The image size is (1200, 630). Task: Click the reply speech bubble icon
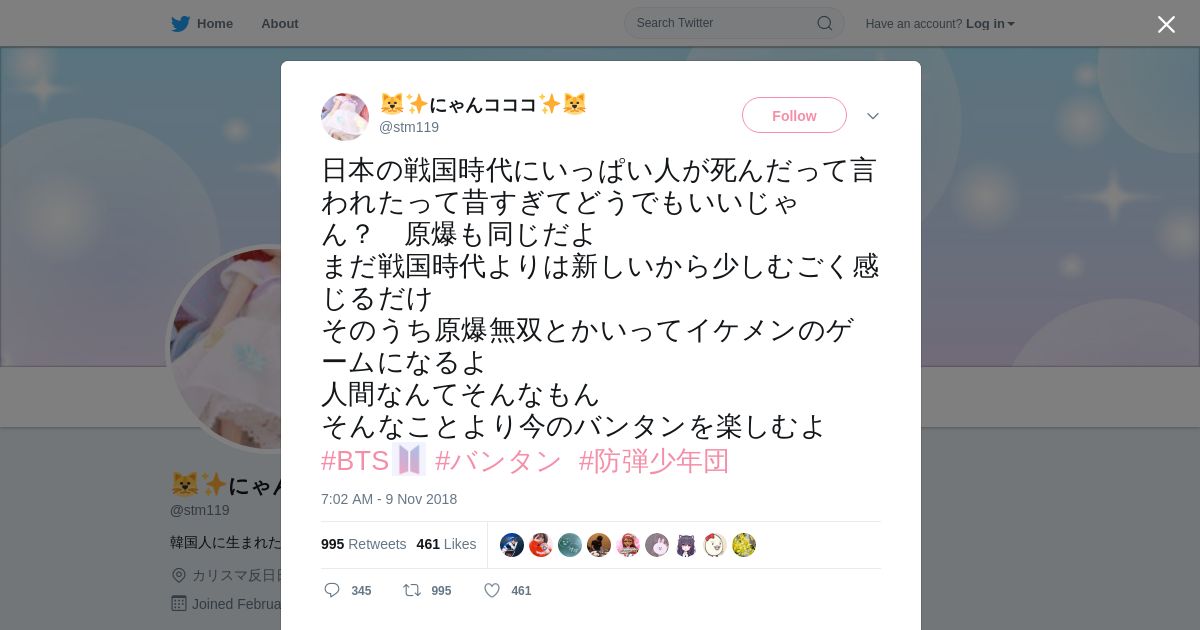[x=332, y=590]
